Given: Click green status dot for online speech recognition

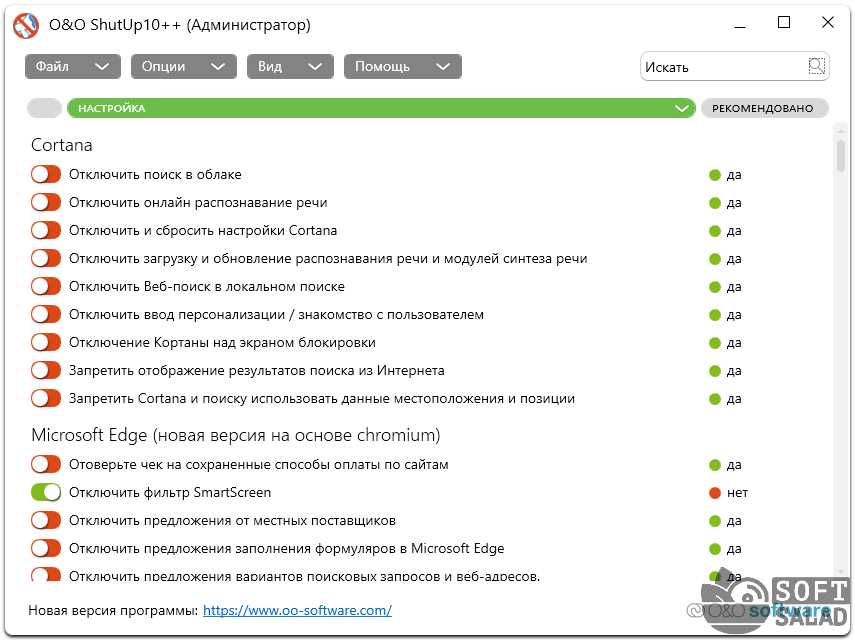Looking at the screenshot, I should 715,203.
